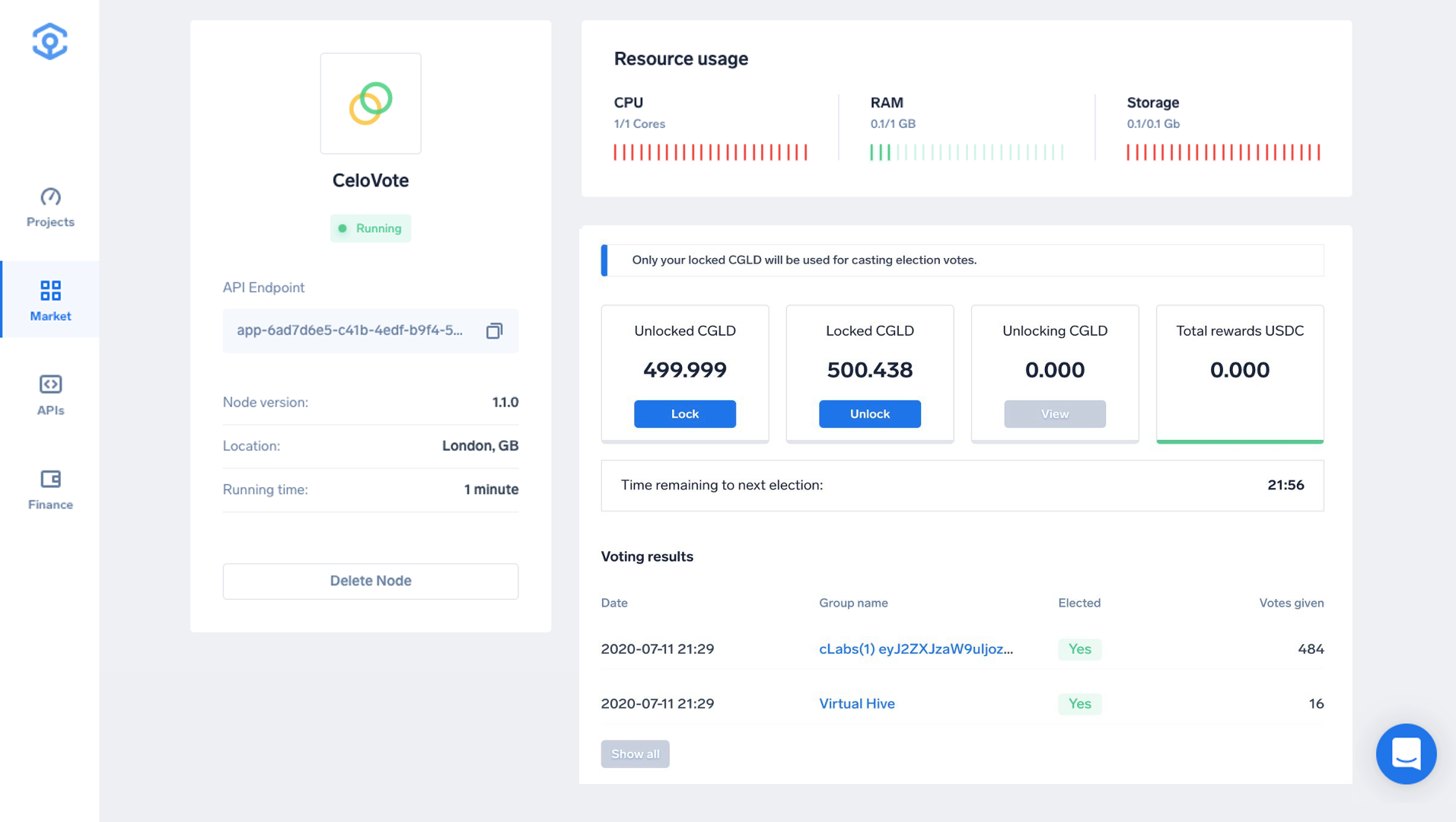Click the CeloVote logo thumbnail
The image size is (1456, 822).
(371, 104)
